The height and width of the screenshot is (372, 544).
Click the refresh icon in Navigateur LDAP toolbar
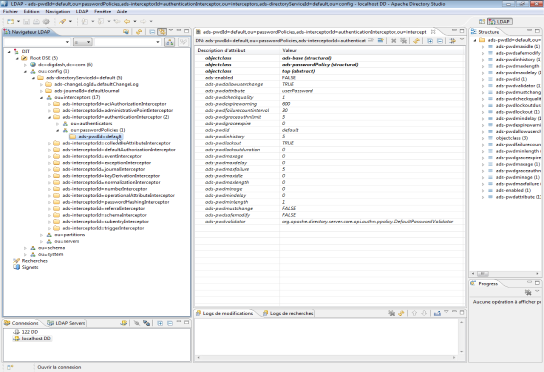point(139,32)
